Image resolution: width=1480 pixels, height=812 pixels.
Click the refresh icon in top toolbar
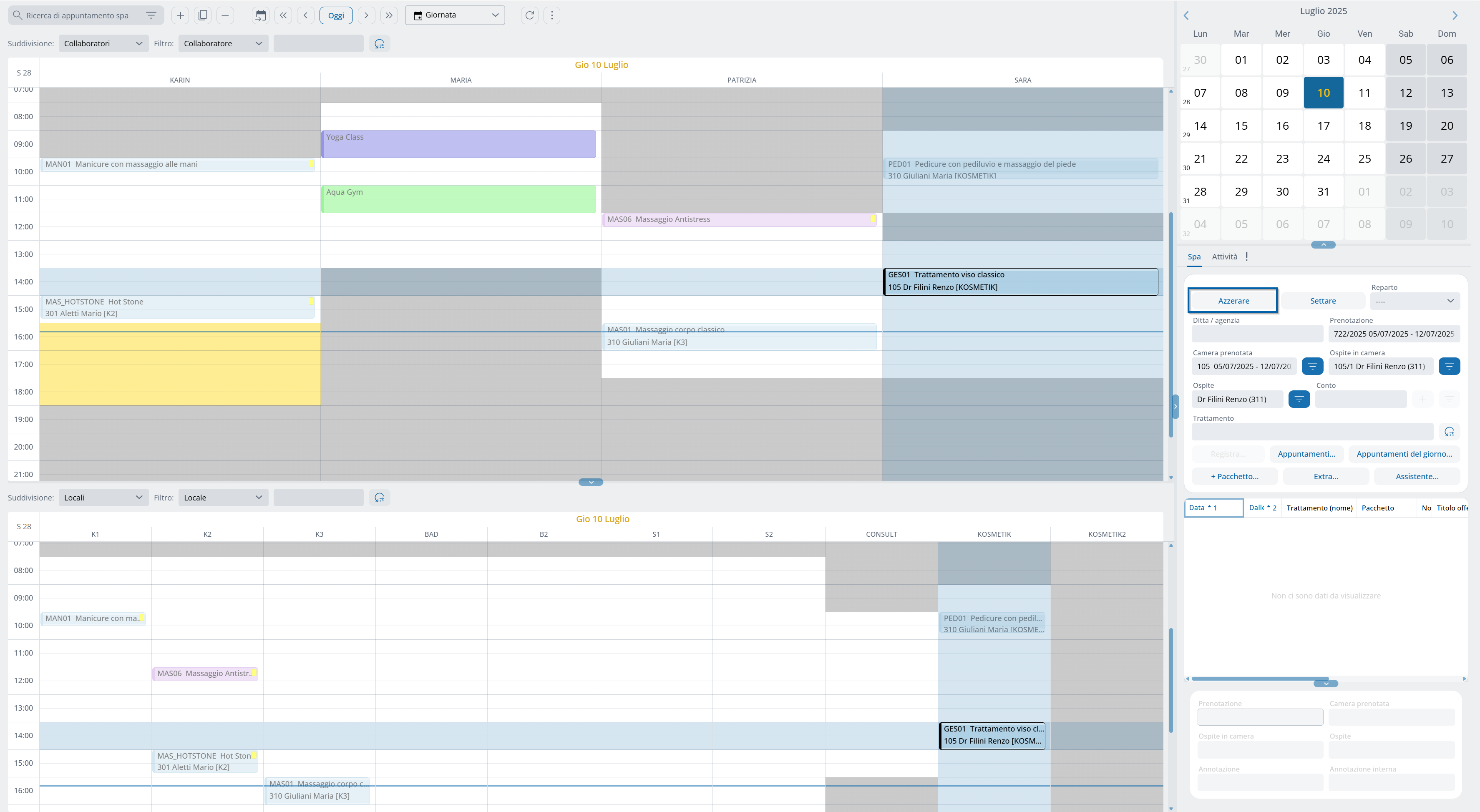coord(529,15)
